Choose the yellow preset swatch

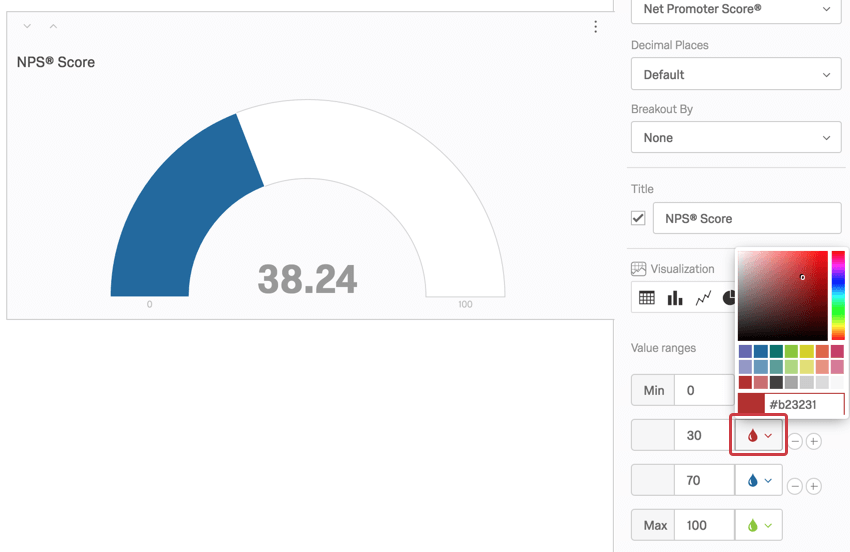pyautogui.click(x=807, y=351)
